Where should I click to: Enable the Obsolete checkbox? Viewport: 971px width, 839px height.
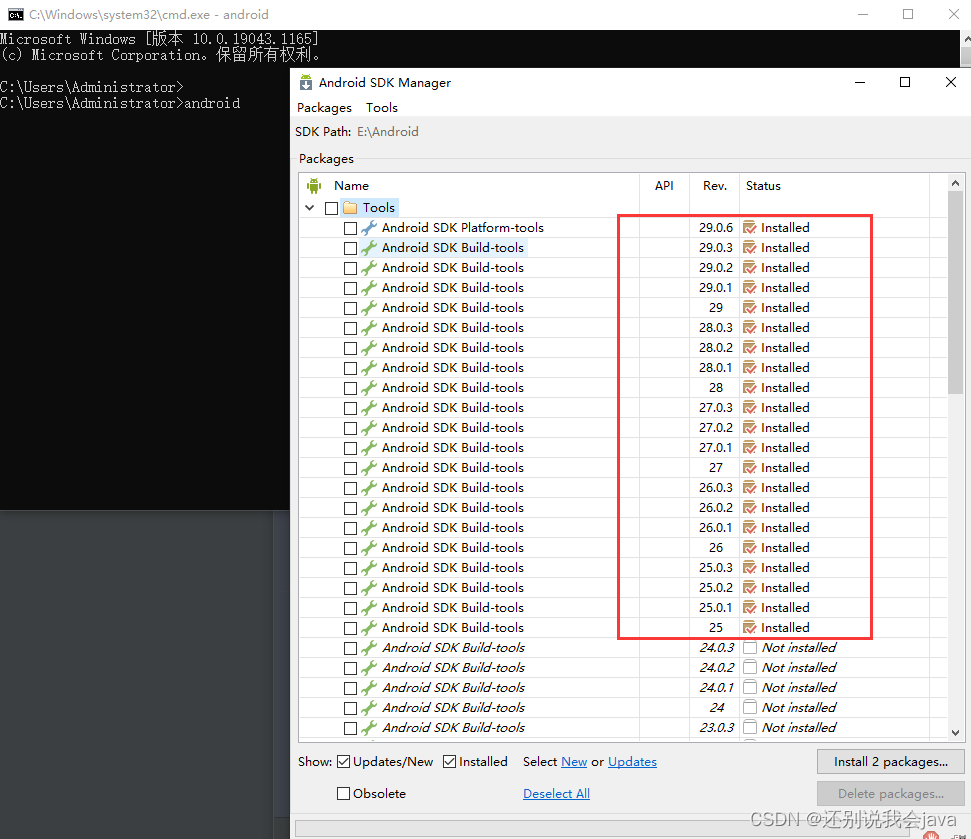(344, 794)
